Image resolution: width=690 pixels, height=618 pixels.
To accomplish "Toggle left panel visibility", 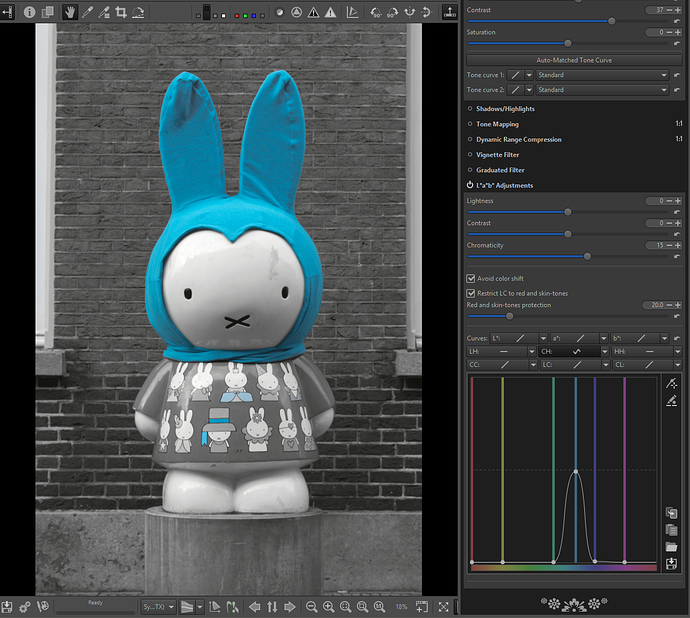I will click(x=7, y=12).
